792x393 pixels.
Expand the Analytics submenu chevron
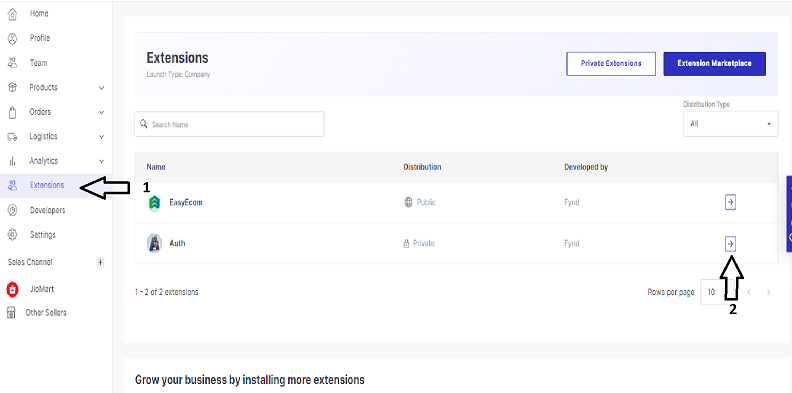click(102, 161)
